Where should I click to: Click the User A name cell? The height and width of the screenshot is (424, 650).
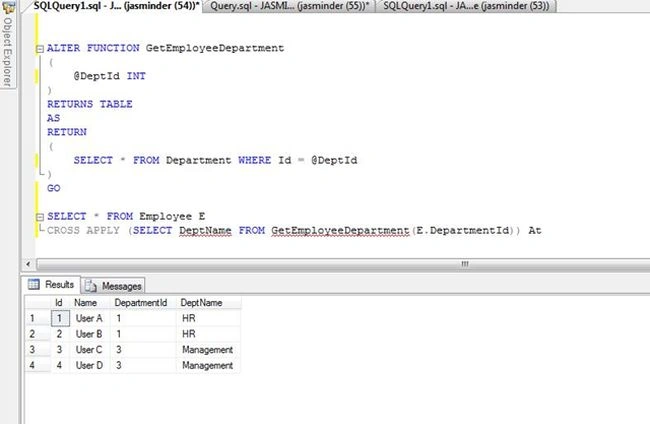(89, 318)
